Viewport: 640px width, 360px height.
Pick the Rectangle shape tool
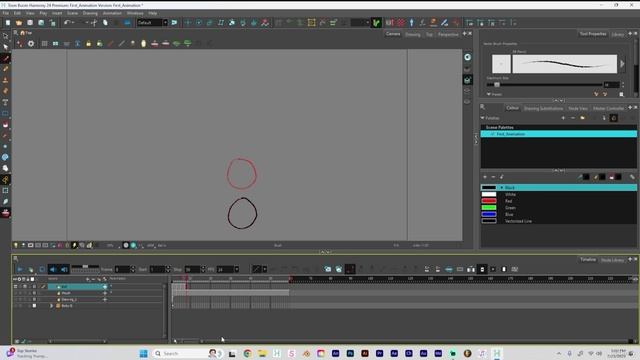pos(5,113)
